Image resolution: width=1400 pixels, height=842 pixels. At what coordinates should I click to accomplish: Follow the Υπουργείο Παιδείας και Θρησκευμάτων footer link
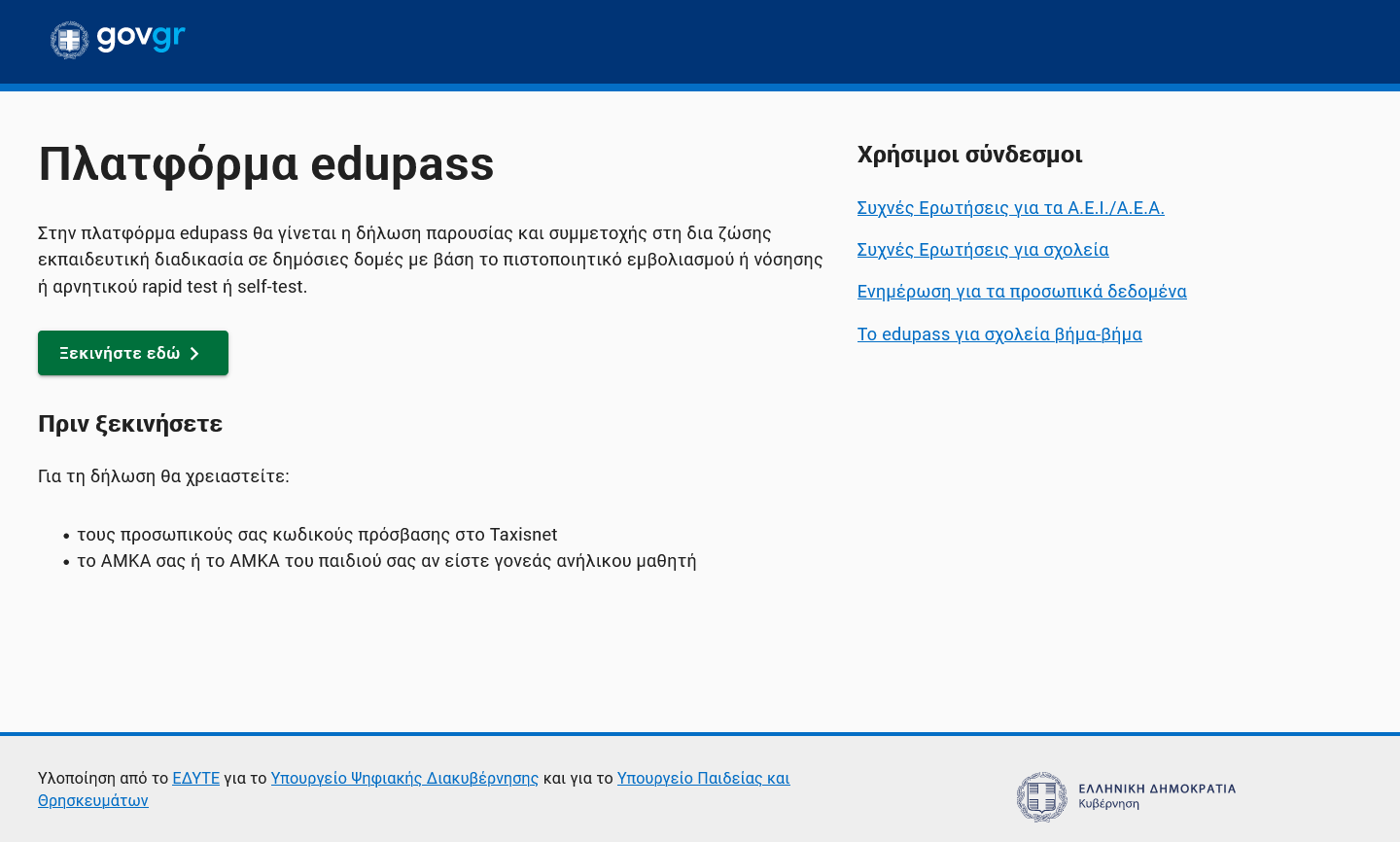click(x=704, y=778)
